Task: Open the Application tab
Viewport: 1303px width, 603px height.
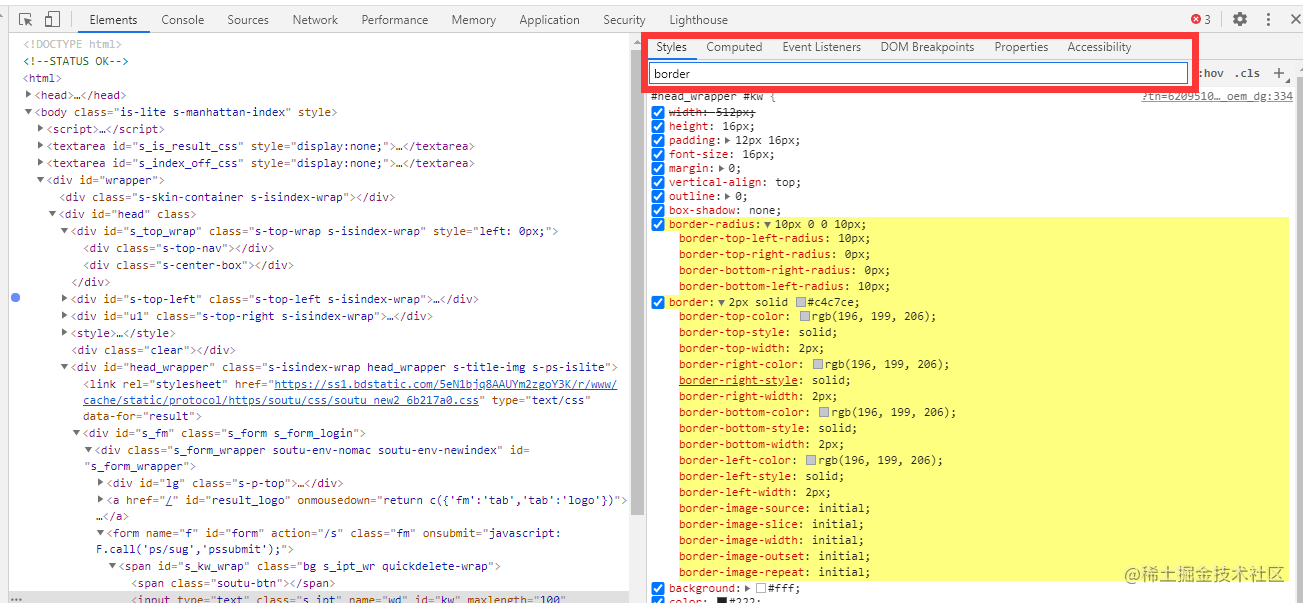Action: pos(550,19)
